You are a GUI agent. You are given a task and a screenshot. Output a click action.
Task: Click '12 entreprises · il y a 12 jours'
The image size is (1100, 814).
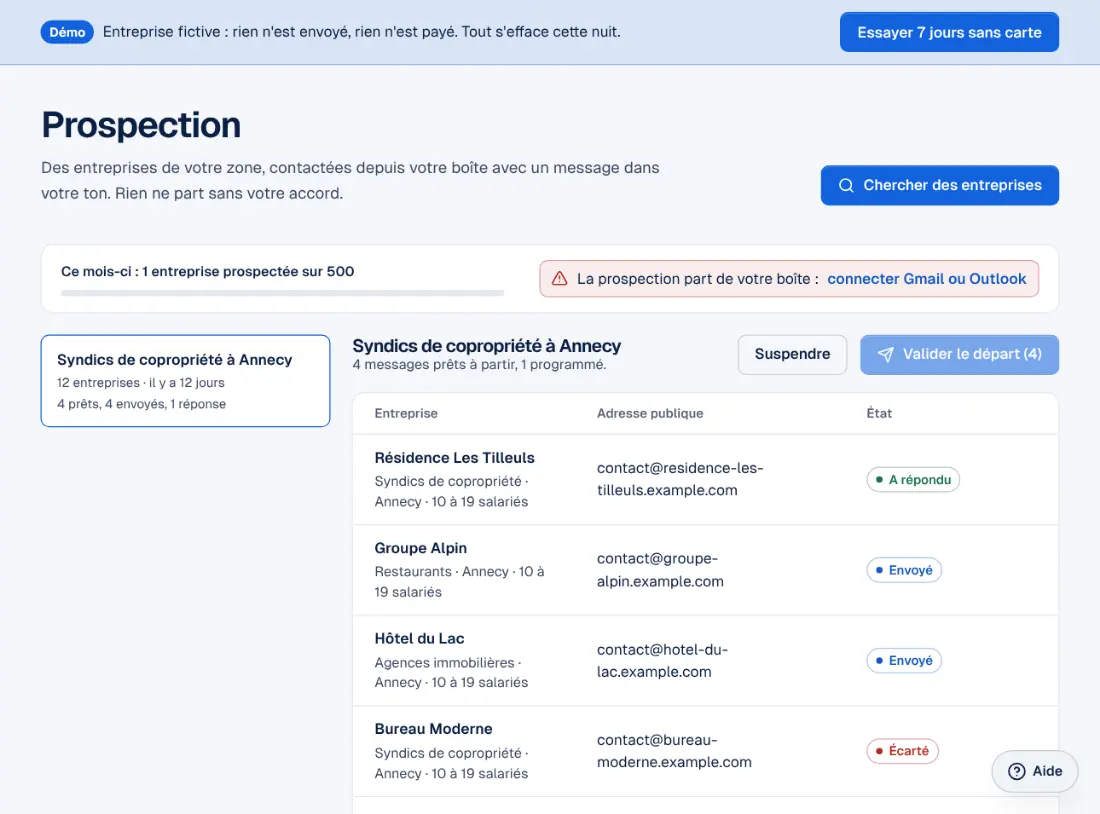[141, 382]
